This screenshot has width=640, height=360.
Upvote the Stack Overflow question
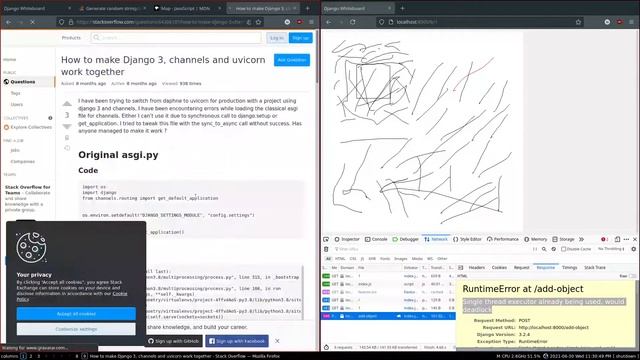[67, 104]
